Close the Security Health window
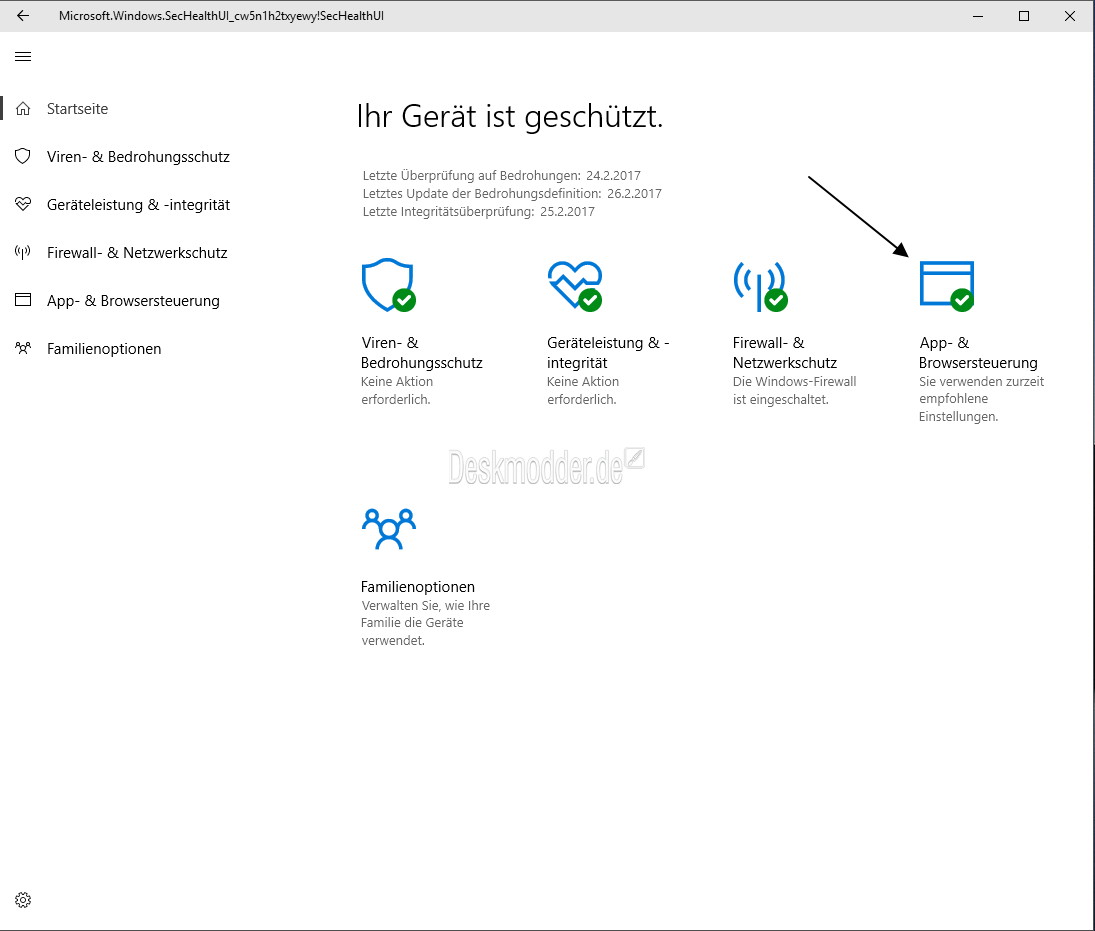The image size is (1095, 931). 1070,15
